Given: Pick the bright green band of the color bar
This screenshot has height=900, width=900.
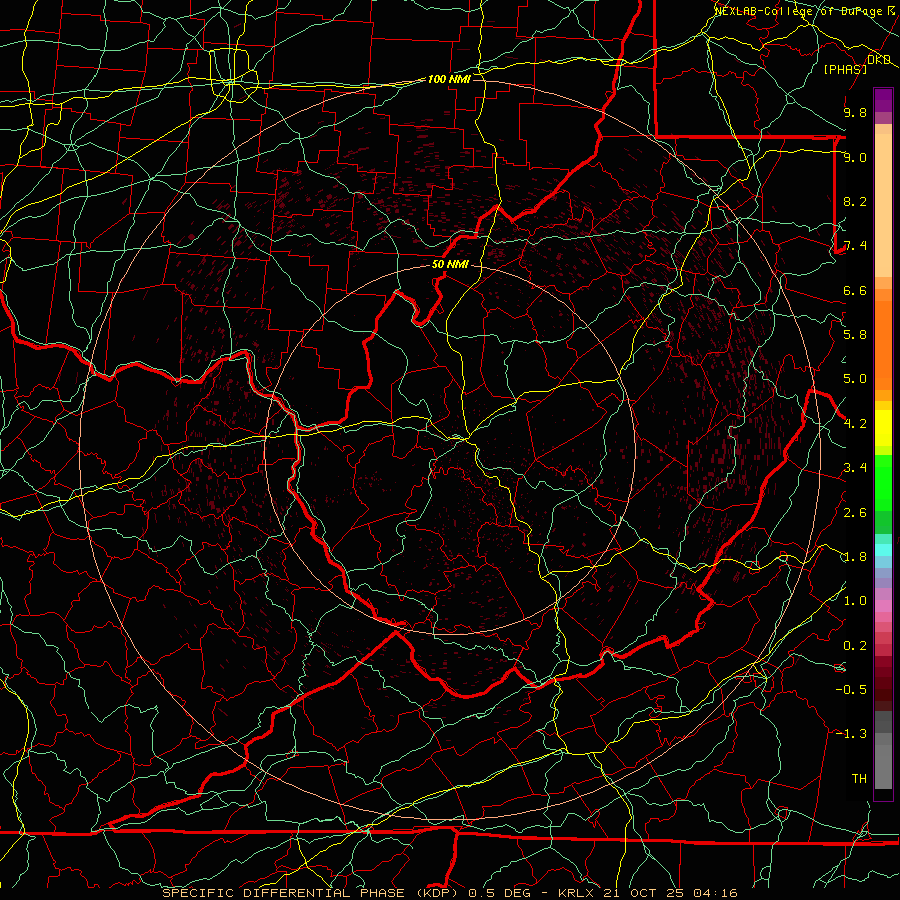Looking at the screenshot, I should [883, 482].
